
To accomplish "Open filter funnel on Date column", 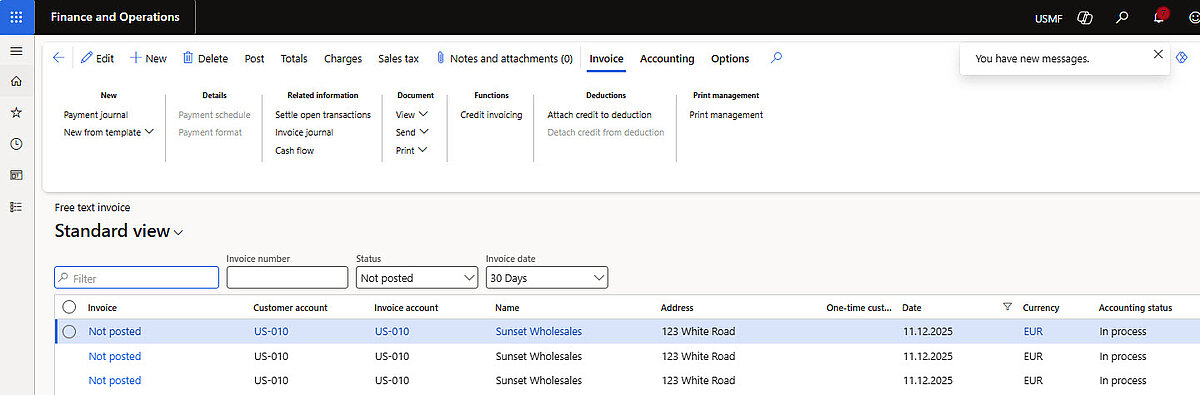I will [1007, 307].
